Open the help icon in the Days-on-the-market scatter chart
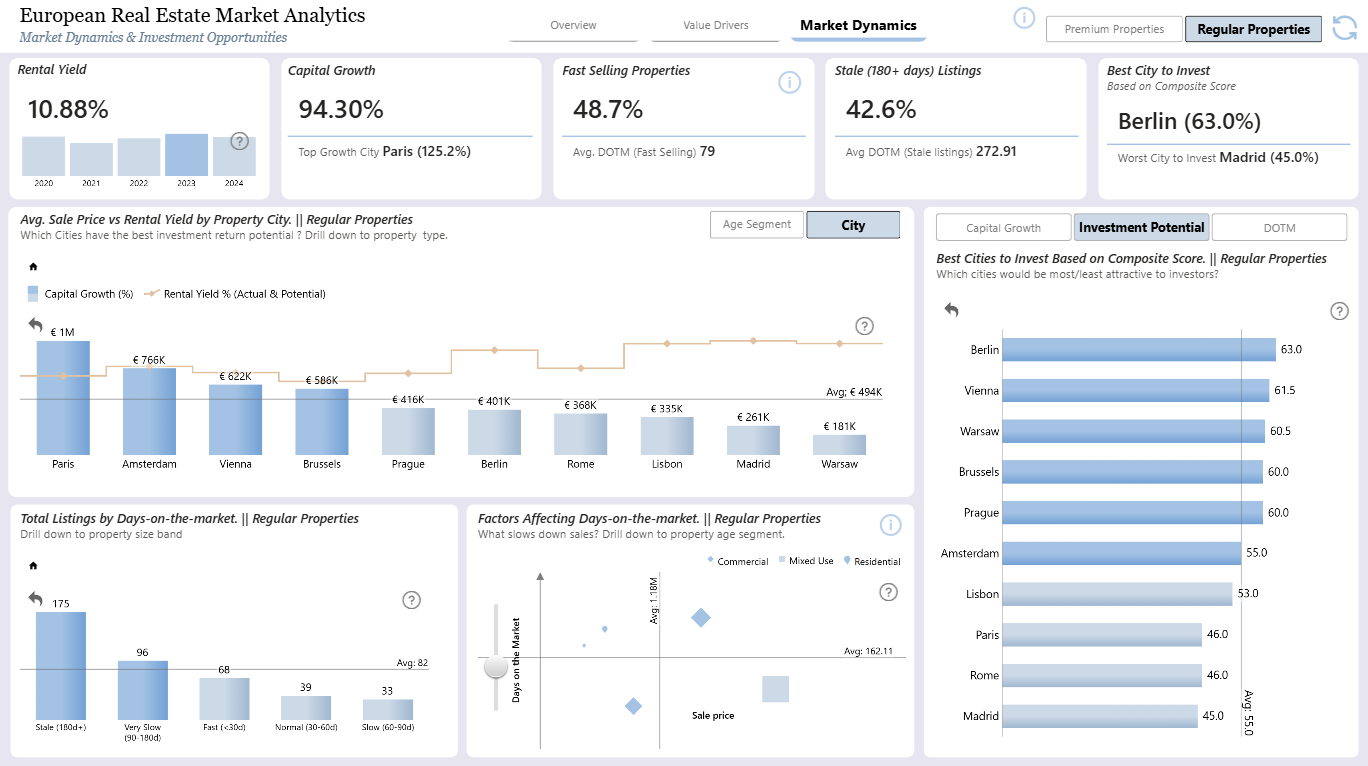1368x766 pixels. (x=888, y=592)
